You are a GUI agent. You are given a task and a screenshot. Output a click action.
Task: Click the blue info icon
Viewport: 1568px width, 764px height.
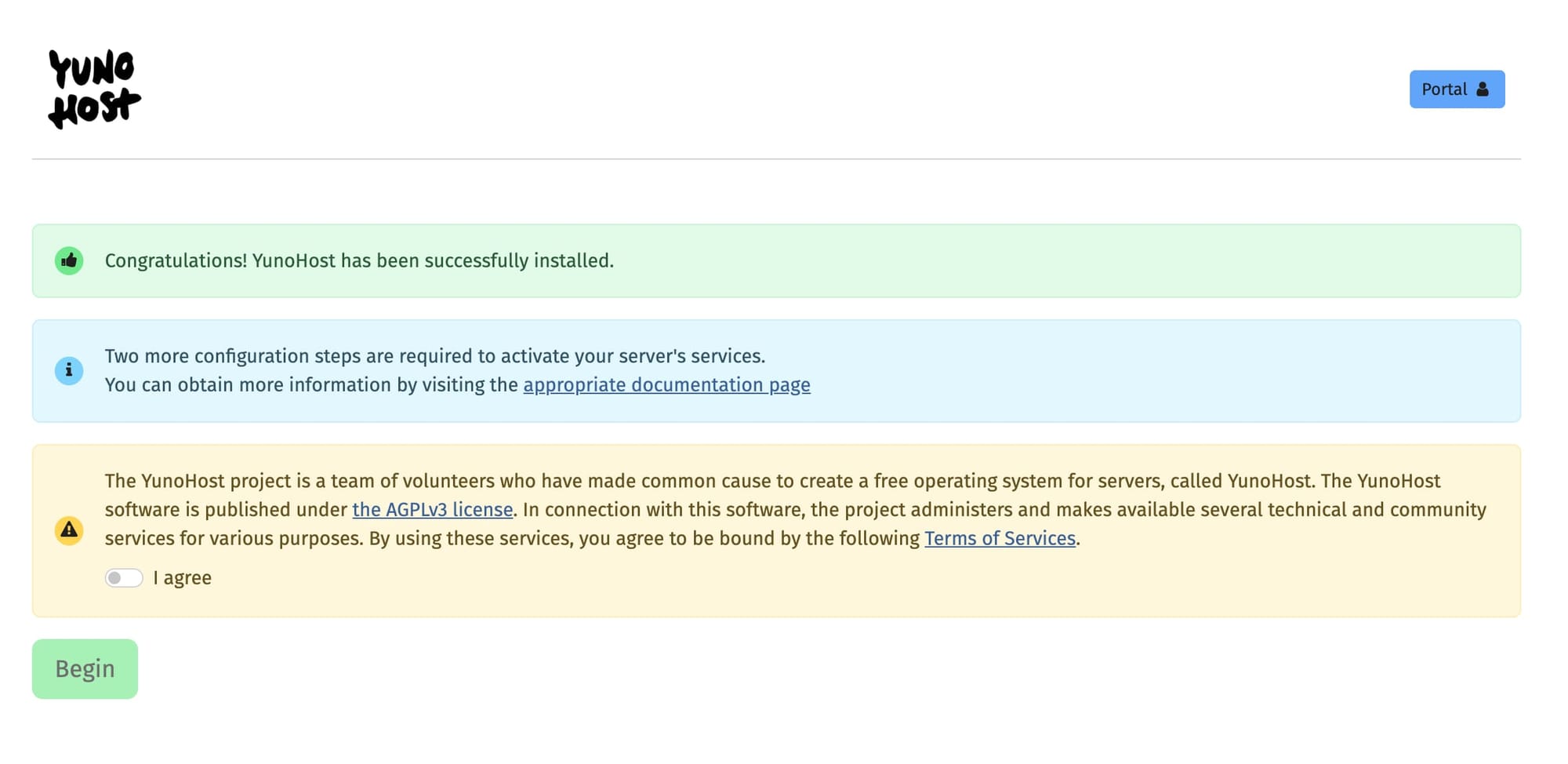point(69,370)
